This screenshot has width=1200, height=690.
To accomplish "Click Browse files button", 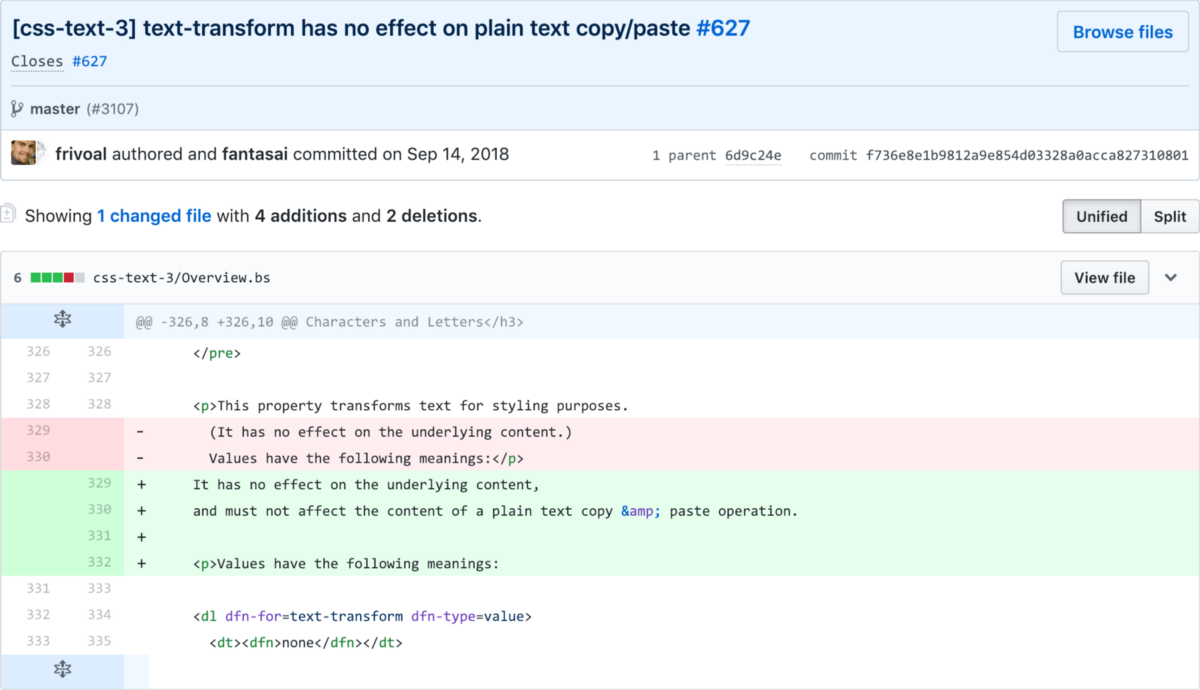I will point(1122,32).
